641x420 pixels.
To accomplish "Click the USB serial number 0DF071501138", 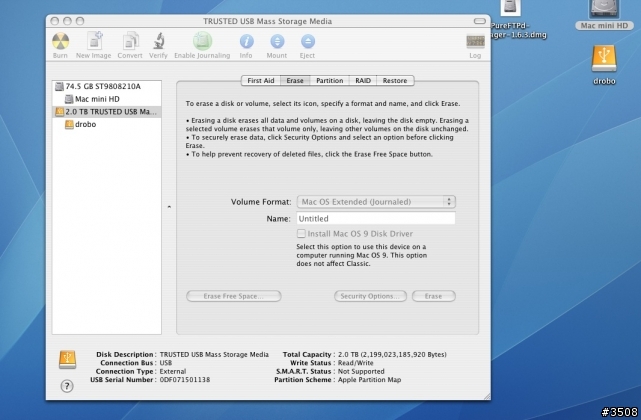I will [185, 380].
